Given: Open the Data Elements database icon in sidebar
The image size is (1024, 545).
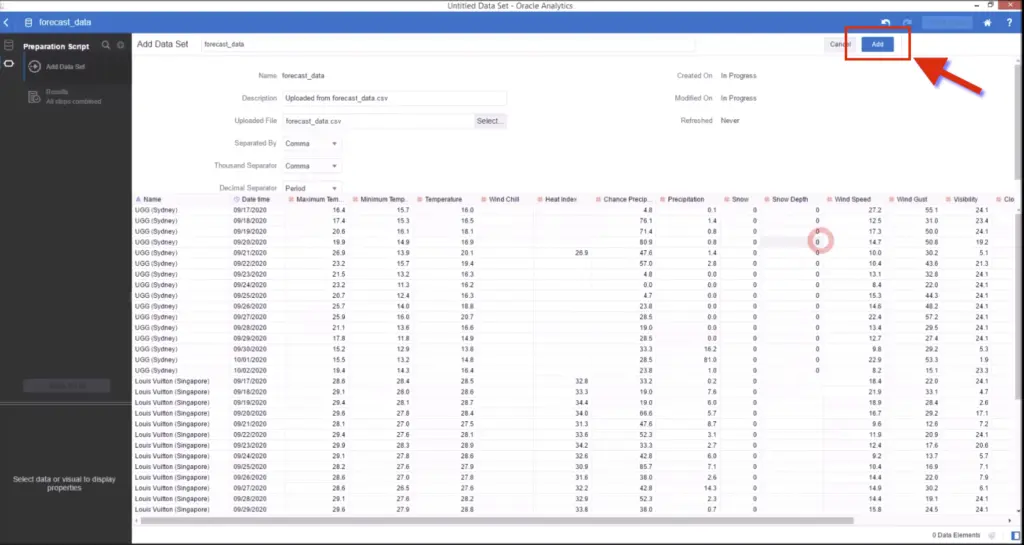Looking at the screenshot, I should [x=9, y=46].
